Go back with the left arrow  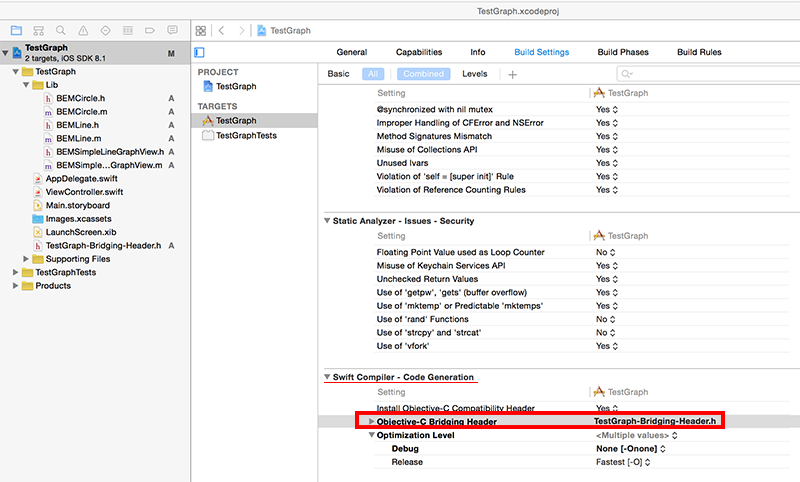coord(221,31)
